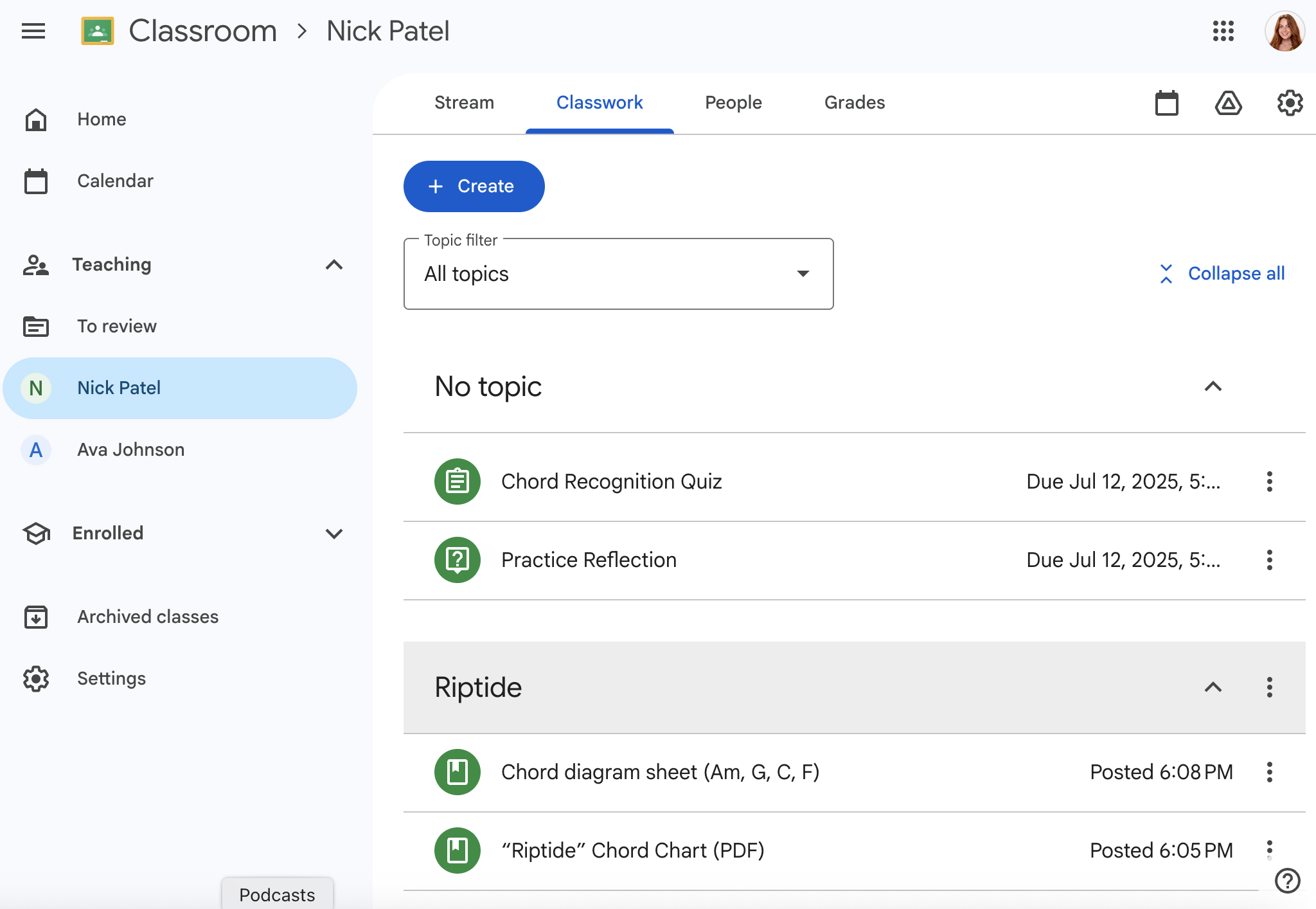
Task: Open the class calendar icon in toolbar
Action: point(1166,103)
